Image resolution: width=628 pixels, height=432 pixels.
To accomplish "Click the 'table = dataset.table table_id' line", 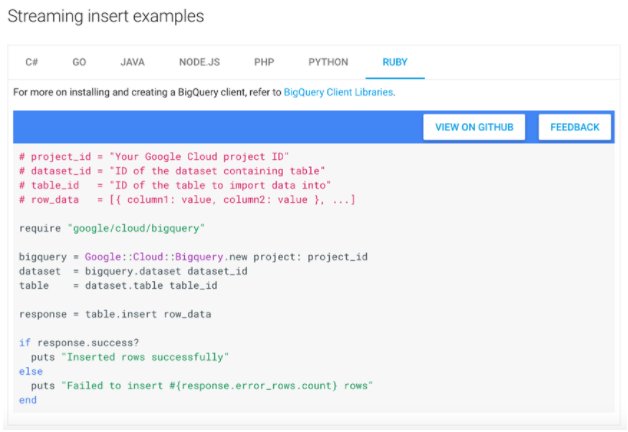I will click(118, 286).
